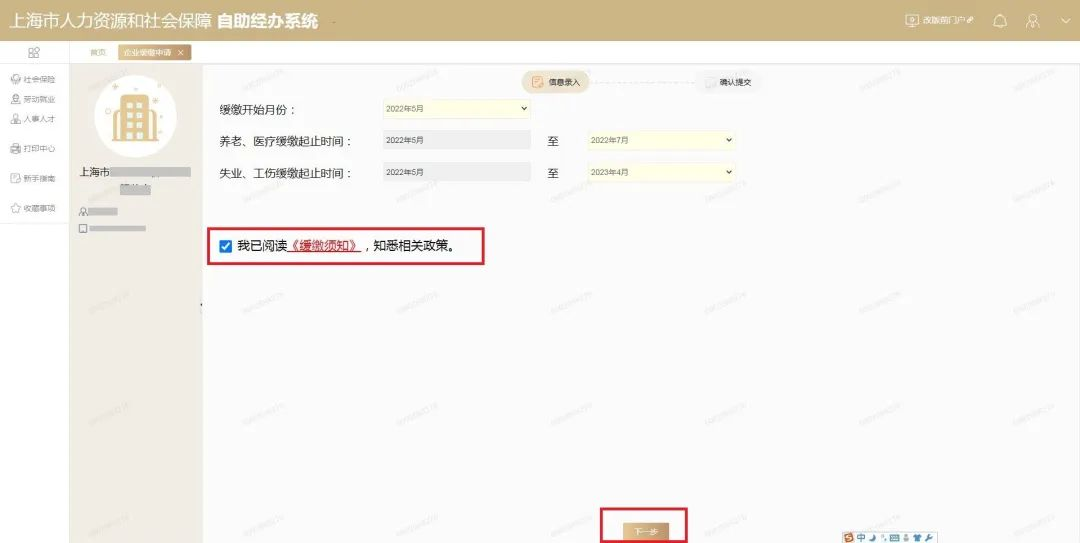
Task: Click the grid menu icon above sidebar
Action: 34,52
